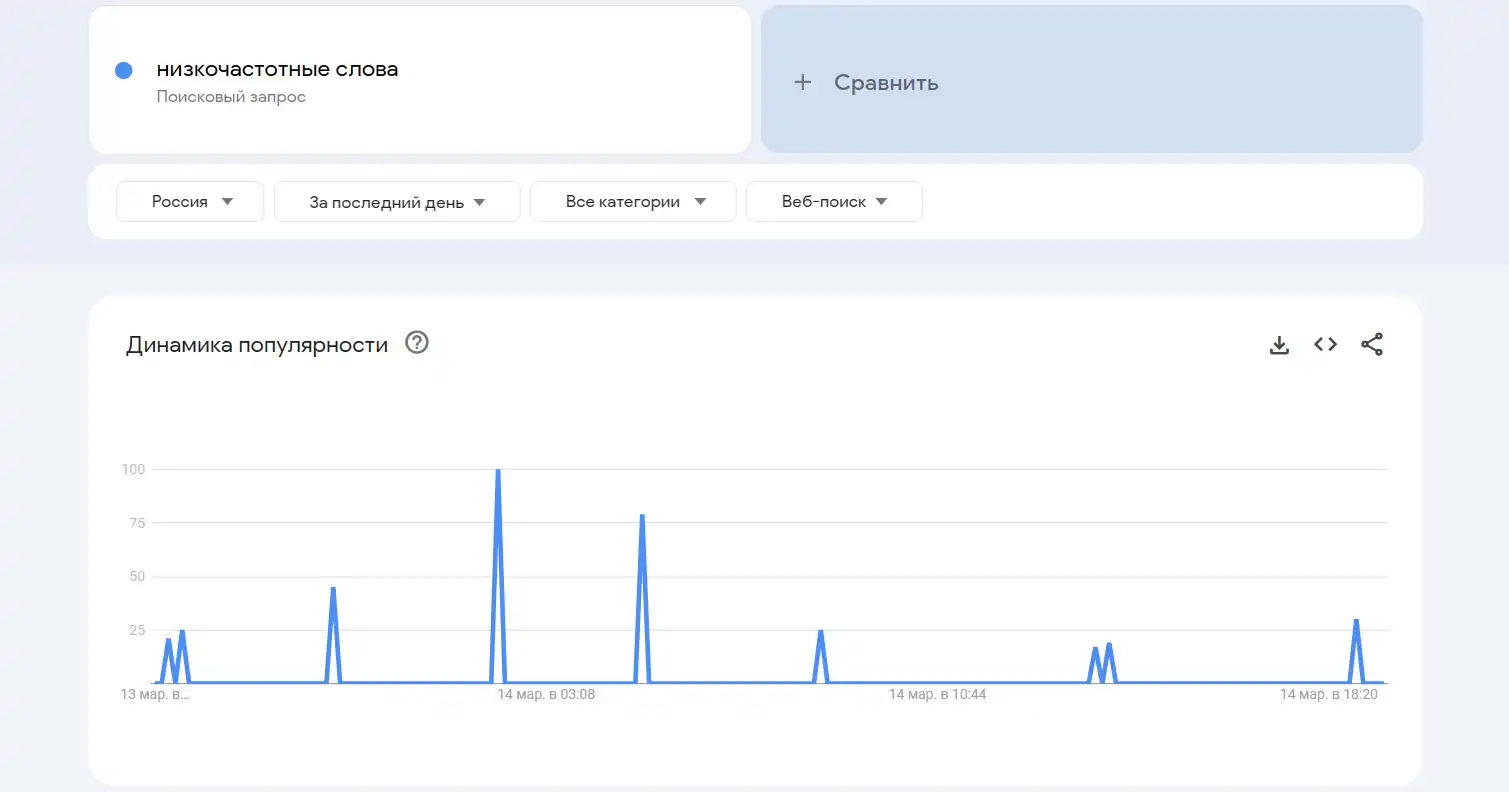1509x792 pixels.
Task: Click Сравнить to add a comparison term
Action: tap(886, 82)
